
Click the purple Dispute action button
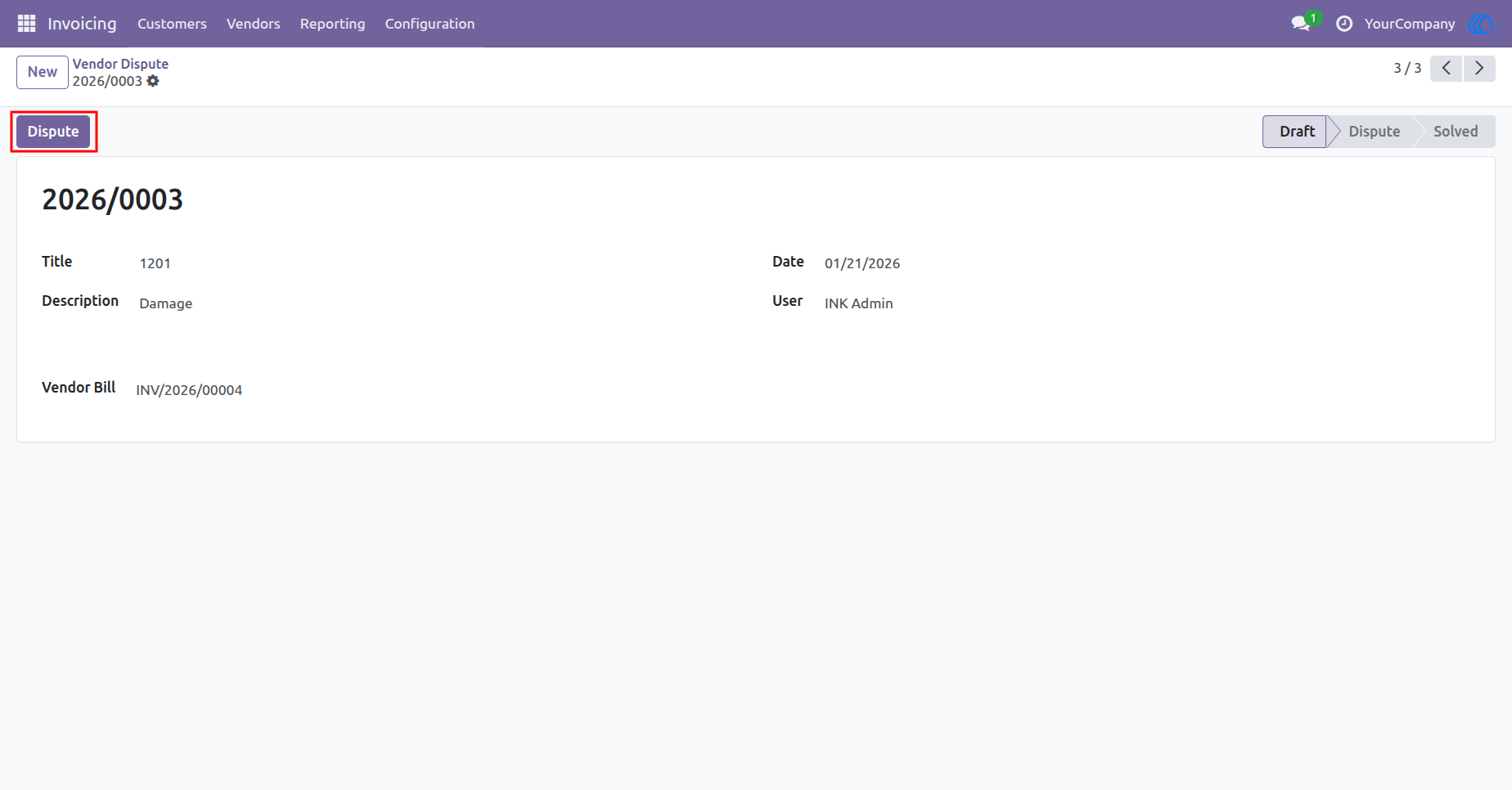click(x=53, y=132)
